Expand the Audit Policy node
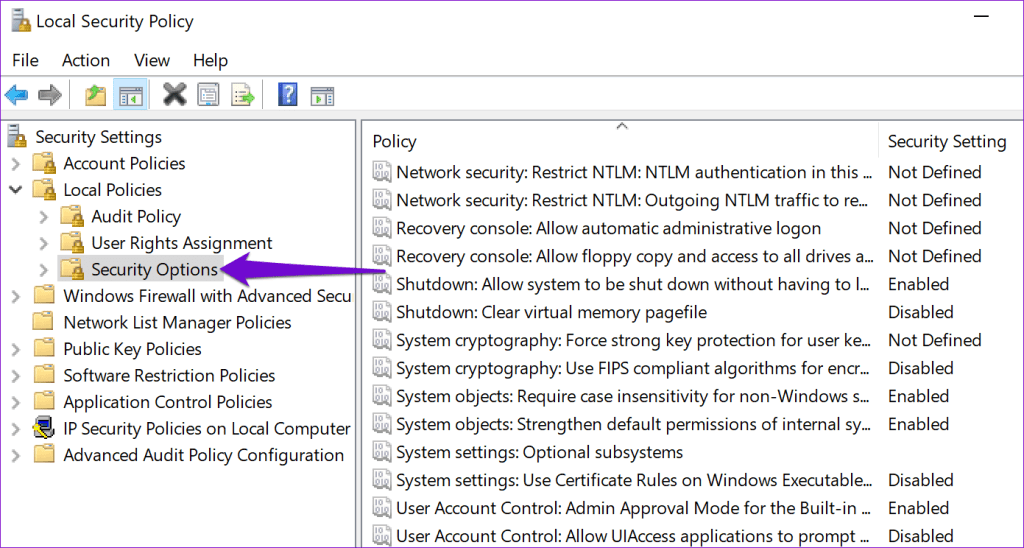The width and height of the screenshot is (1024, 548). 43,216
